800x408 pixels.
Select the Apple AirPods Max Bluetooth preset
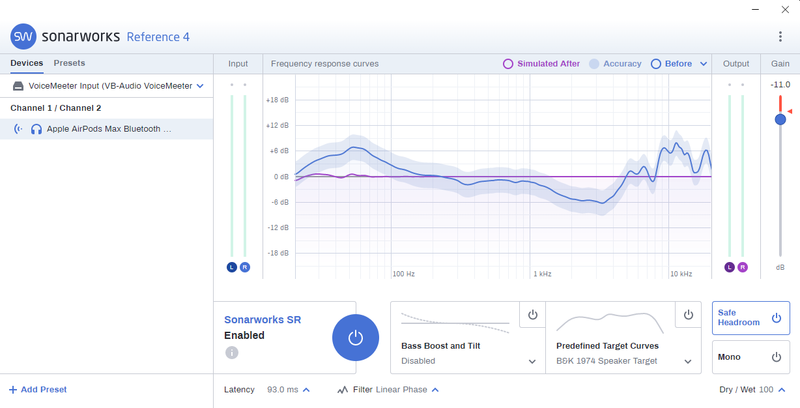107,129
